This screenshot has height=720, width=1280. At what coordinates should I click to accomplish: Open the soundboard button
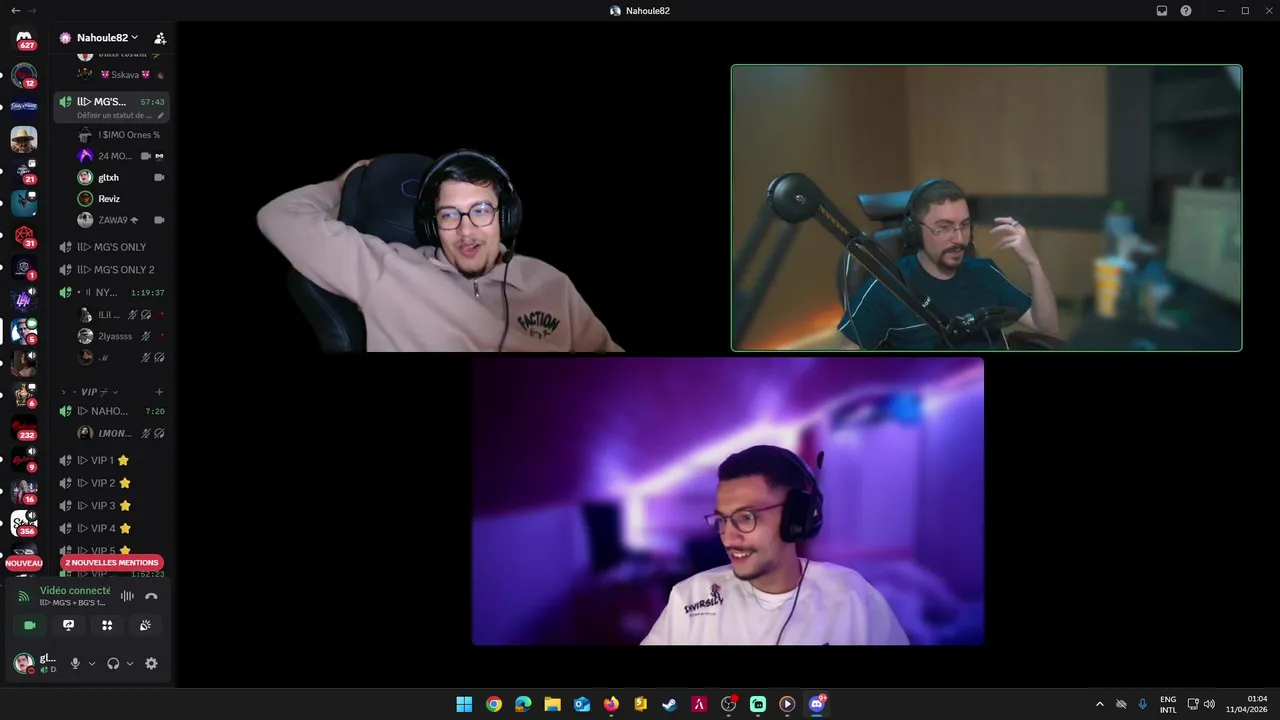(x=145, y=625)
